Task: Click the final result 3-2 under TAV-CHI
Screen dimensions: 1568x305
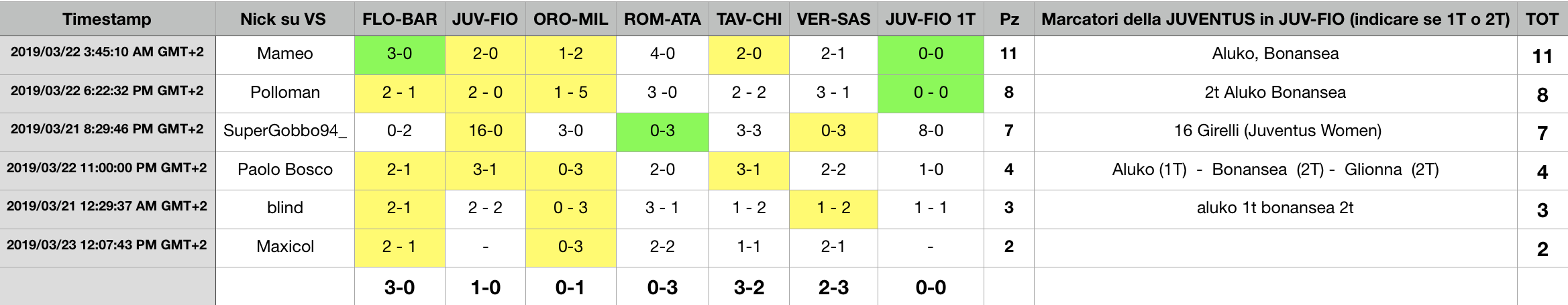Action: pos(749,287)
